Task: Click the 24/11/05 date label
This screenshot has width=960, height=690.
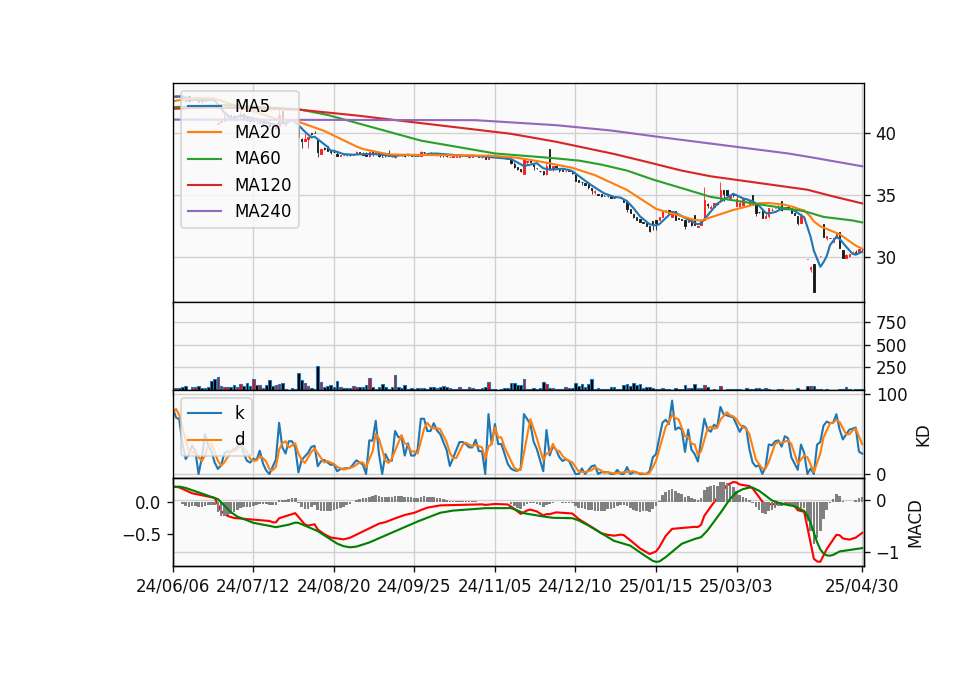Action: (x=495, y=586)
